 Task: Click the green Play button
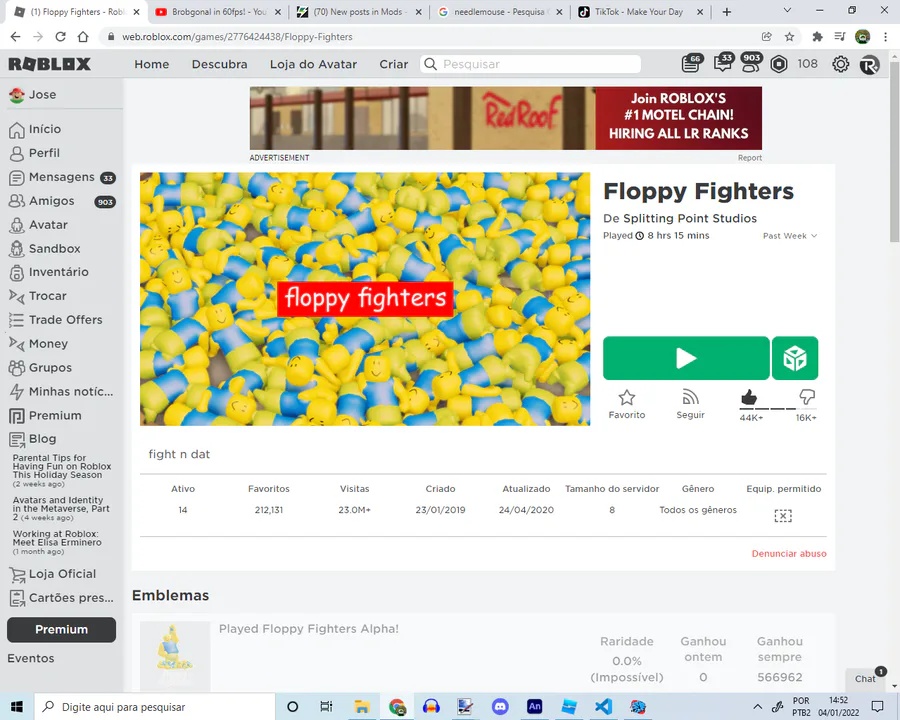tap(686, 358)
